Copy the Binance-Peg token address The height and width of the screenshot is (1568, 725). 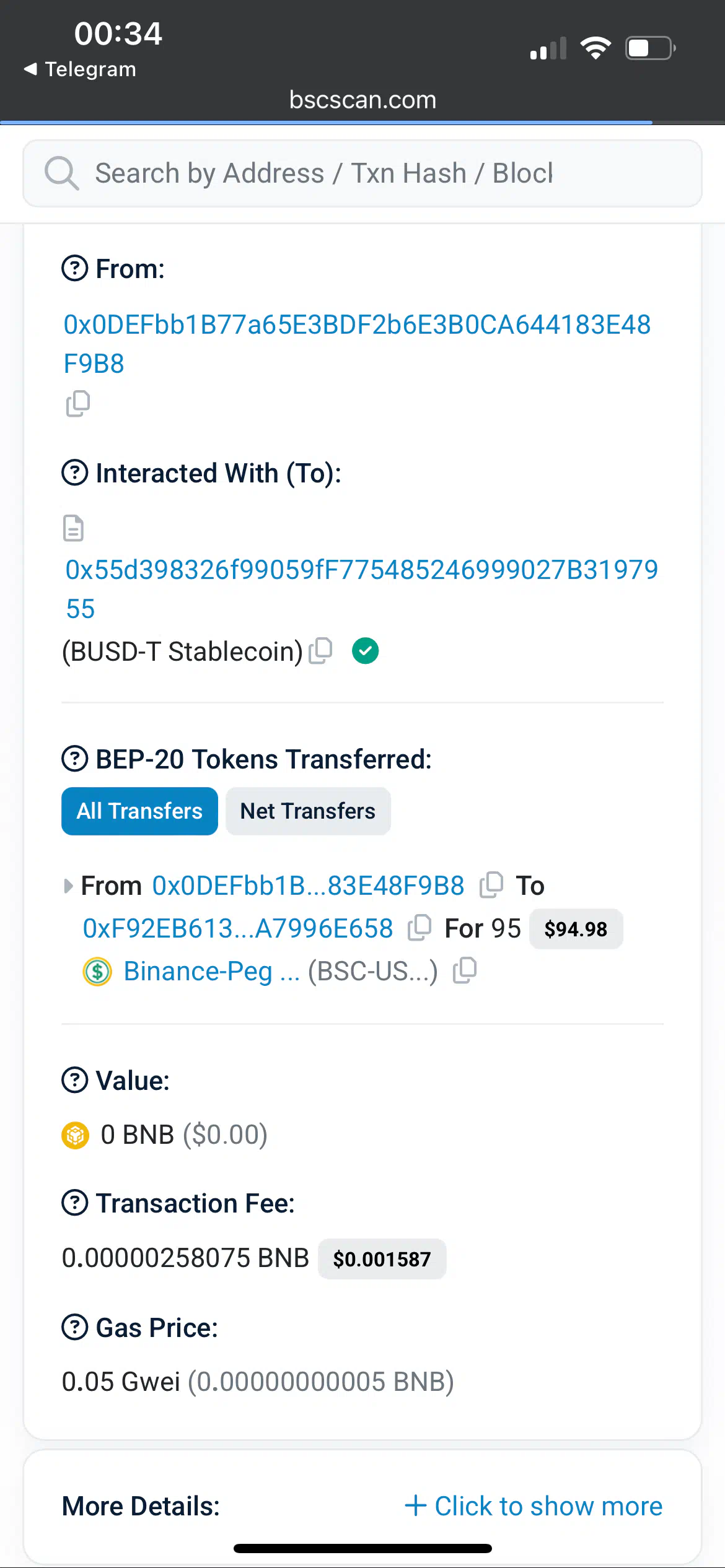tap(465, 970)
